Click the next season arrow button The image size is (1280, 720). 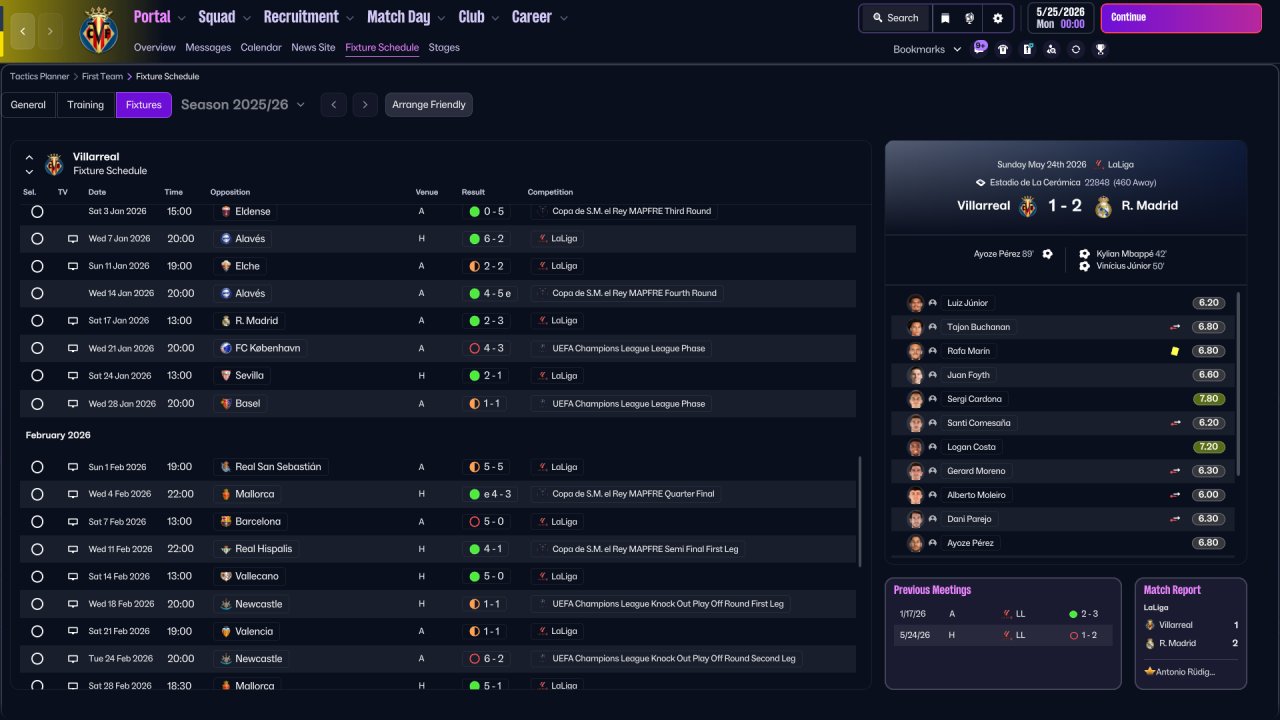[365, 105]
